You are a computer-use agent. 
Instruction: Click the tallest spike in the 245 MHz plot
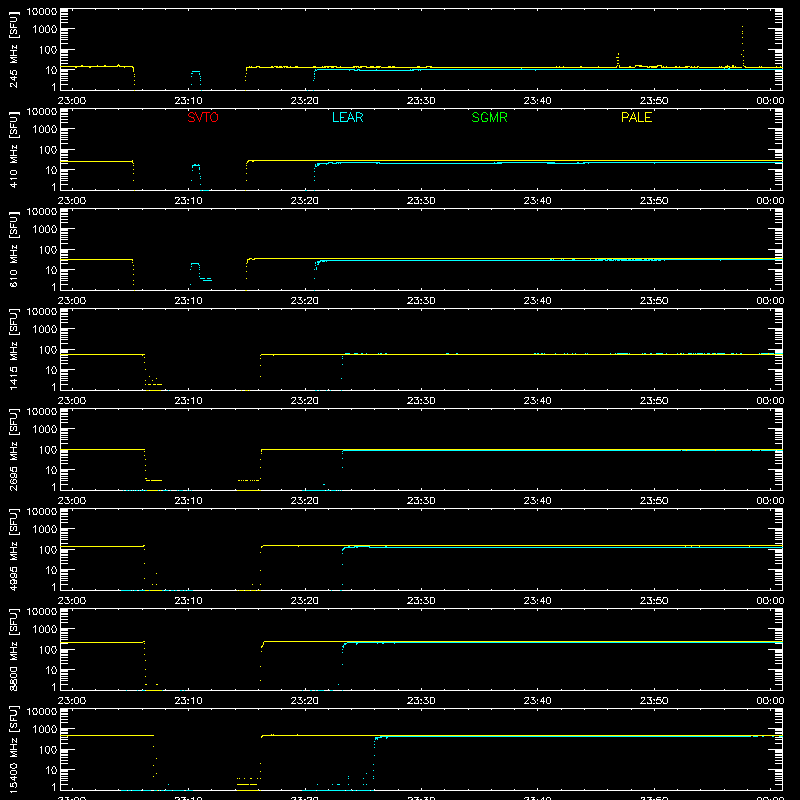tap(742, 45)
